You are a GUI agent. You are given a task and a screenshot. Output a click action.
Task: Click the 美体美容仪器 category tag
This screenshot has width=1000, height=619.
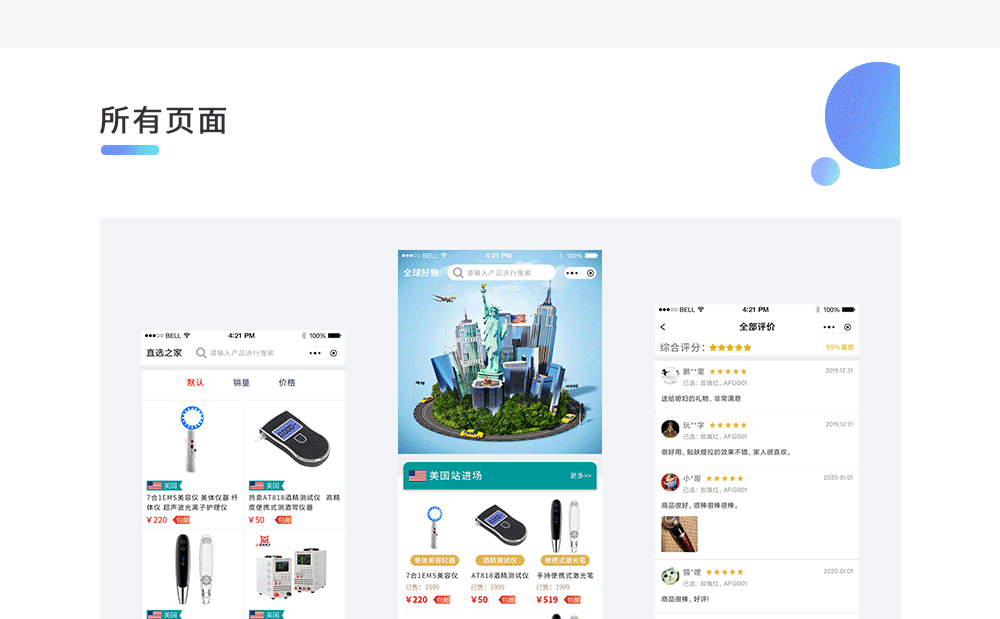click(x=434, y=560)
